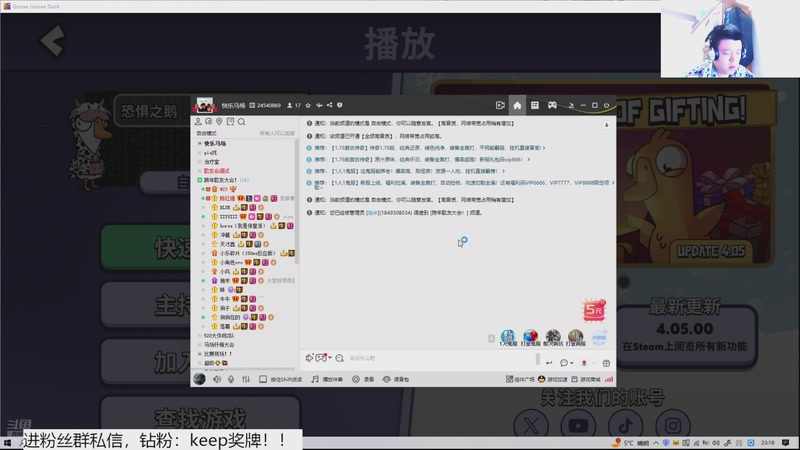The image size is (800, 450).
Task: Expand the pk战 sub-channel
Action: [x=199, y=153]
